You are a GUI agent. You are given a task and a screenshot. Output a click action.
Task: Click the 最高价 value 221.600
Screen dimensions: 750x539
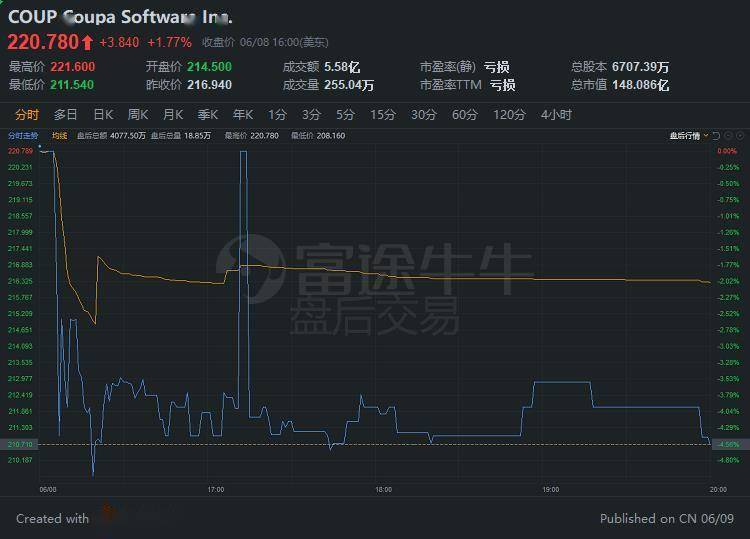(73, 67)
